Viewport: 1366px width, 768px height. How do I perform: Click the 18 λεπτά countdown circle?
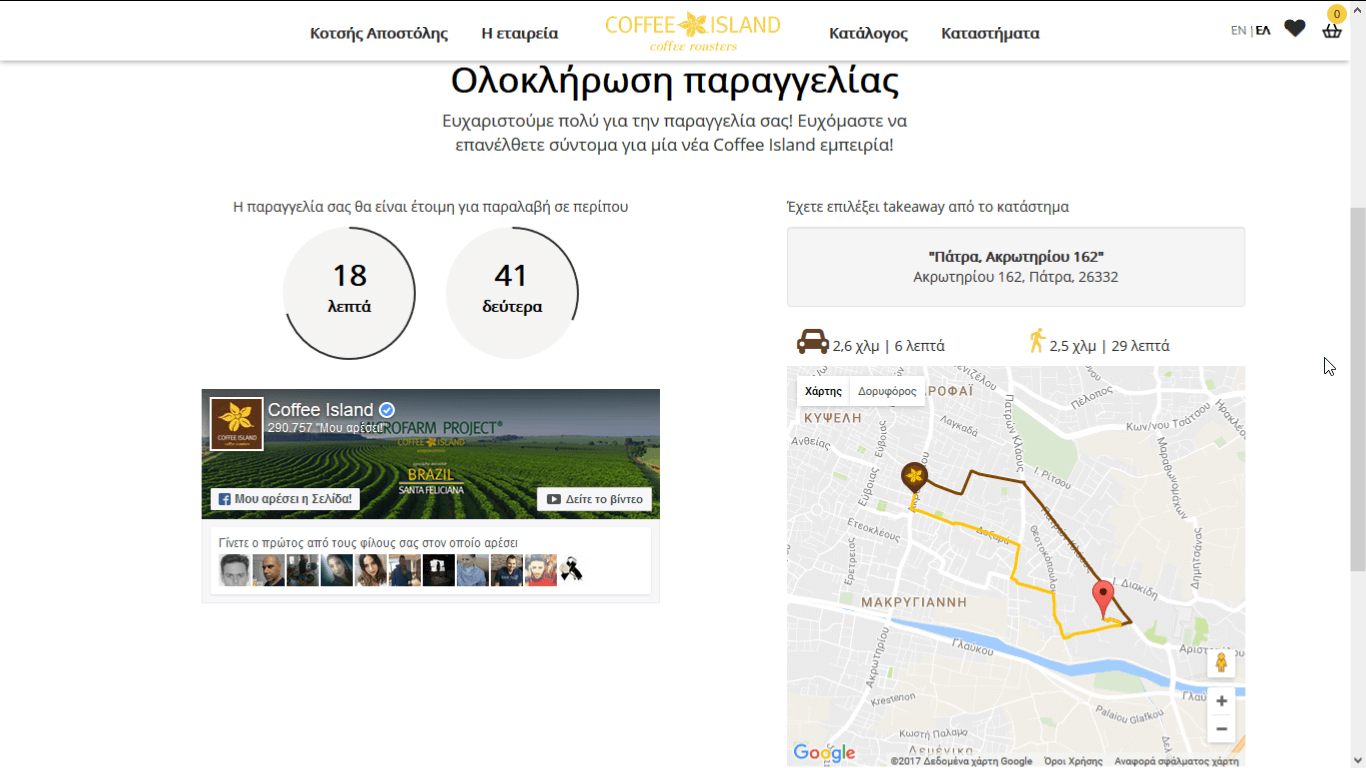tap(349, 293)
